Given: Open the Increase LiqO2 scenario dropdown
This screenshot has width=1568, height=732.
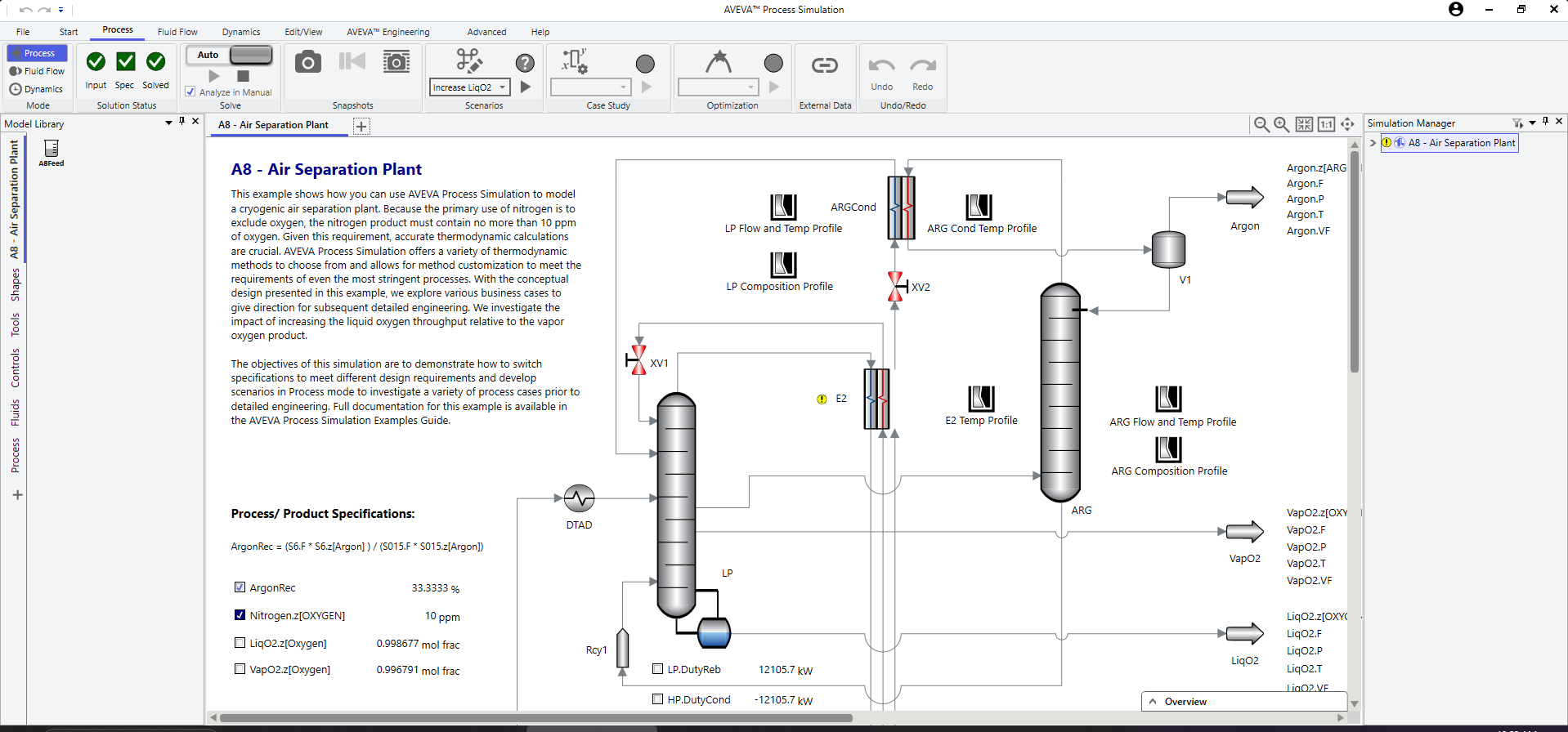Looking at the screenshot, I should pyautogui.click(x=502, y=87).
